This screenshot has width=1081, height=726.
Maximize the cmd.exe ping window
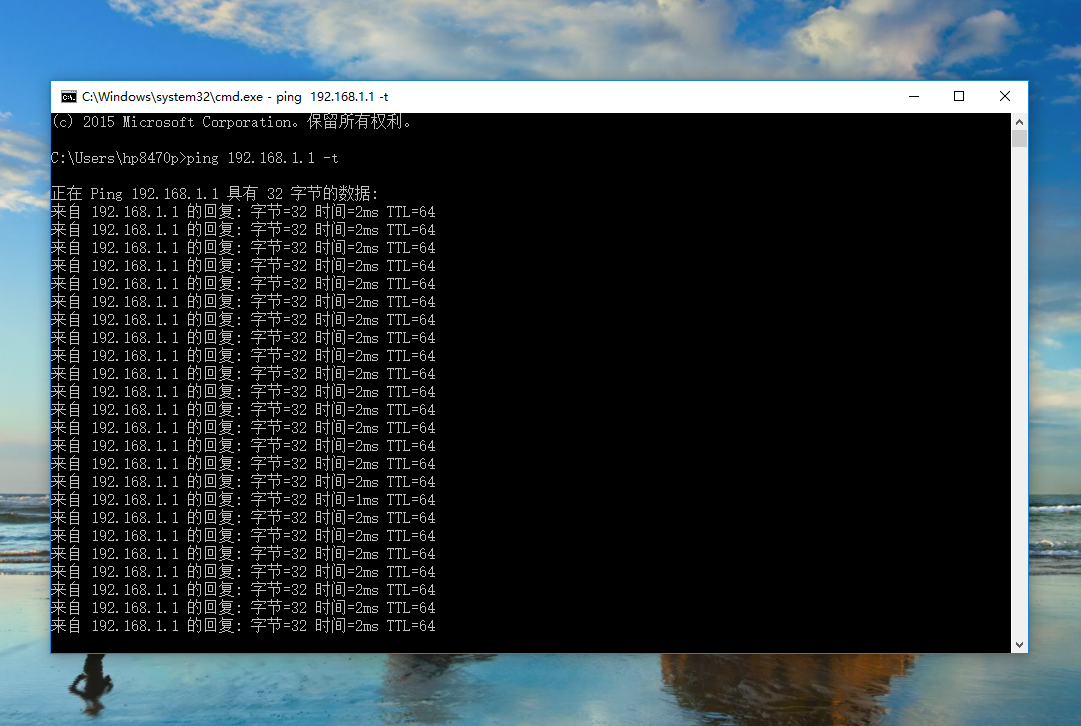959,97
